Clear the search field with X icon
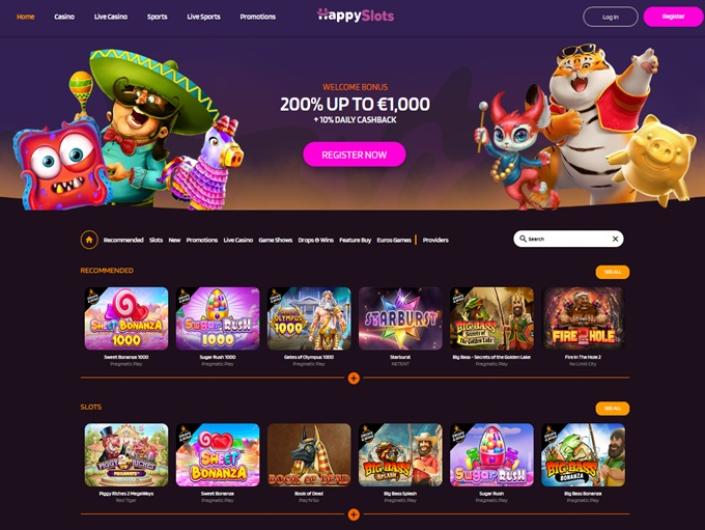This screenshot has width=705, height=530. 615,239
